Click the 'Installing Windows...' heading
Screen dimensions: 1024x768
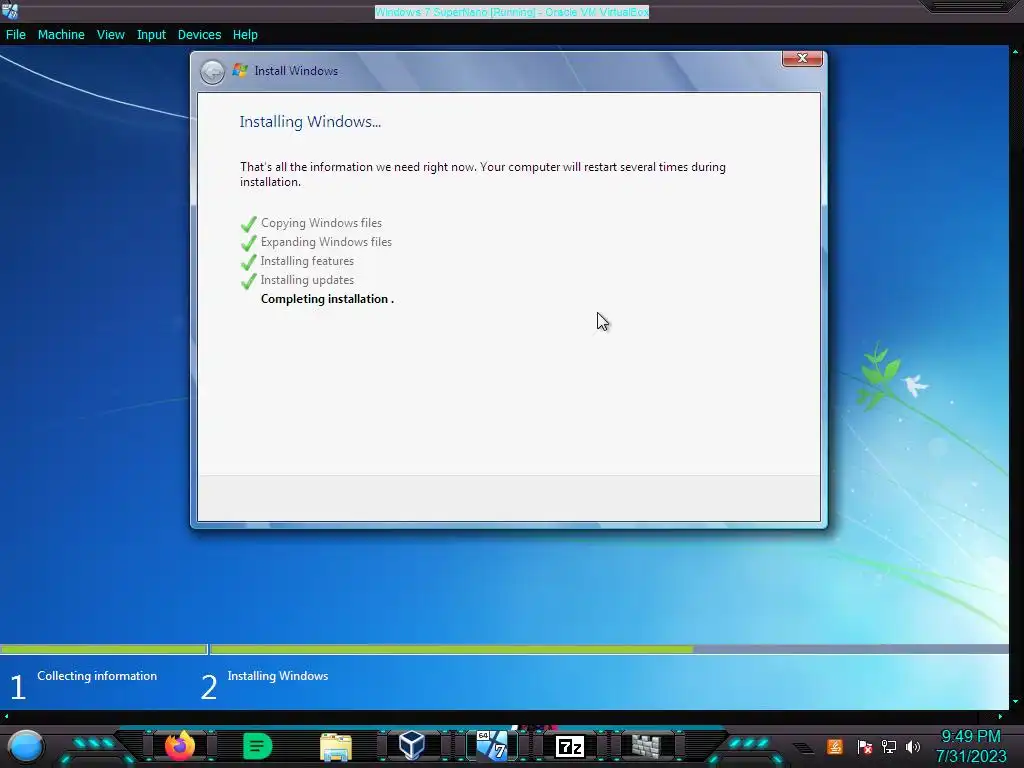[310, 122]
